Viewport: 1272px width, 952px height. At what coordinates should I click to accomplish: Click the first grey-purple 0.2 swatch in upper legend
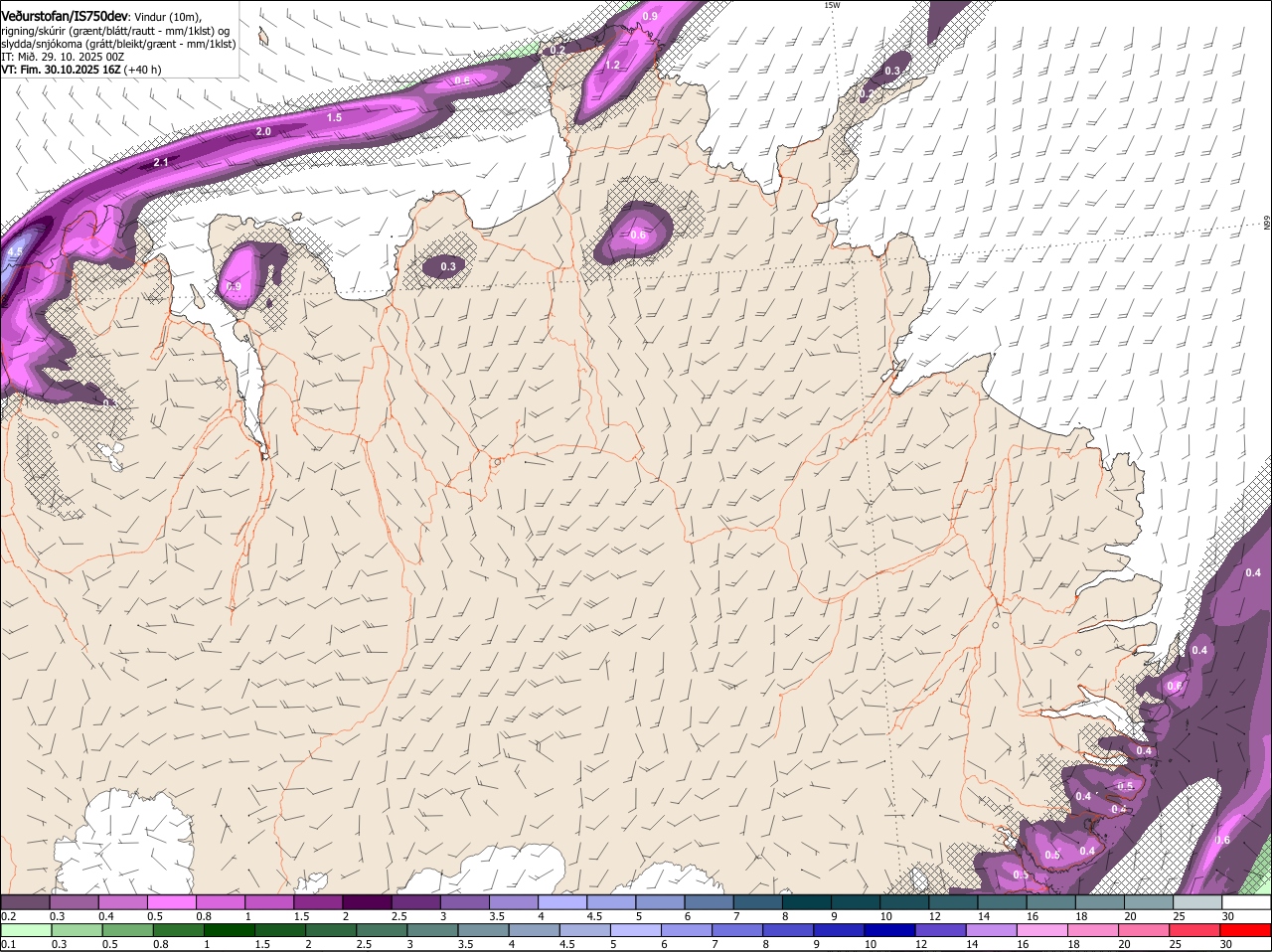(25, 902)
